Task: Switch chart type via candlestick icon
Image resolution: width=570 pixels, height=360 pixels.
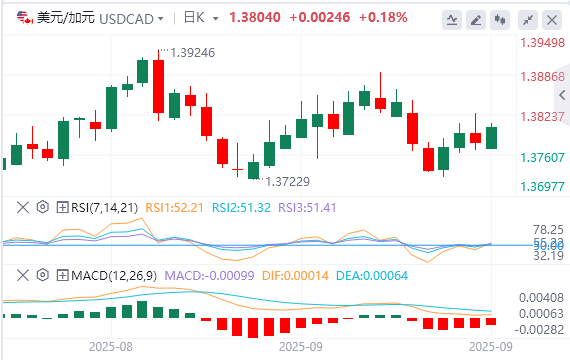Action: click(x=500, y=20)
